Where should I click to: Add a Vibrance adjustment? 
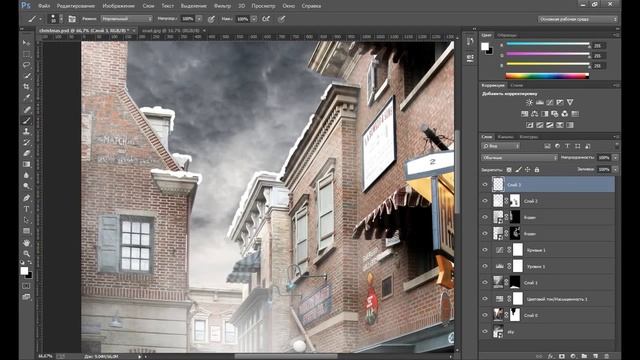point(570,102)
